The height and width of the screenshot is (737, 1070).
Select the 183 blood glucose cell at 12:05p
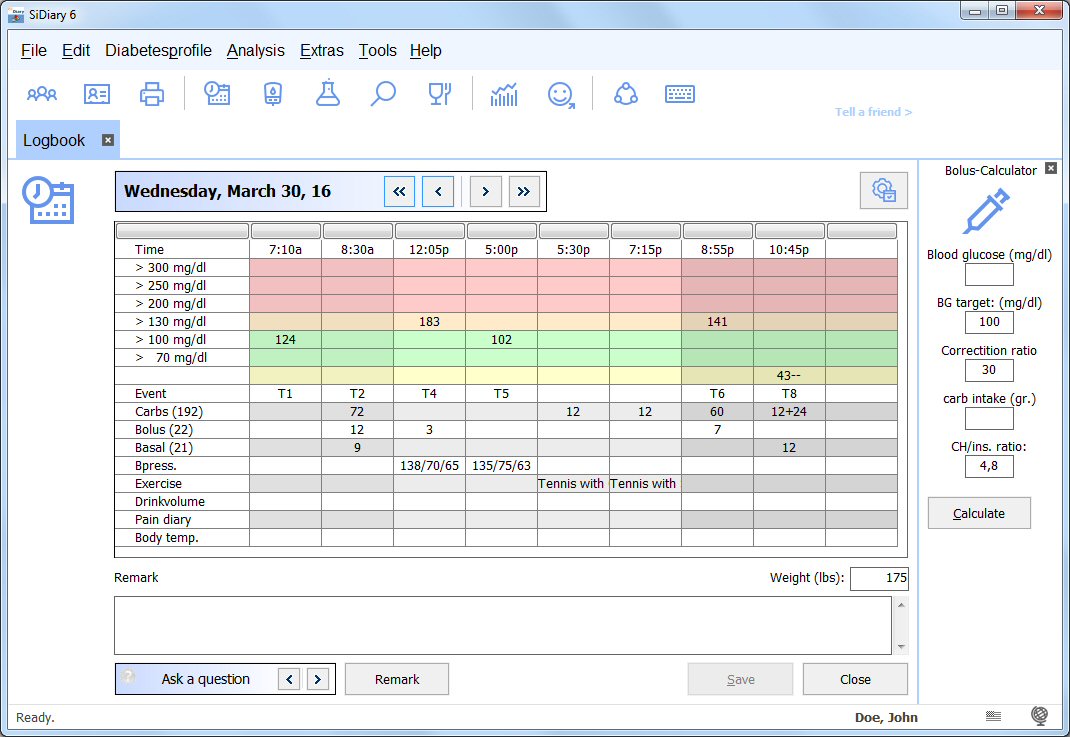(x=430, y=321)
